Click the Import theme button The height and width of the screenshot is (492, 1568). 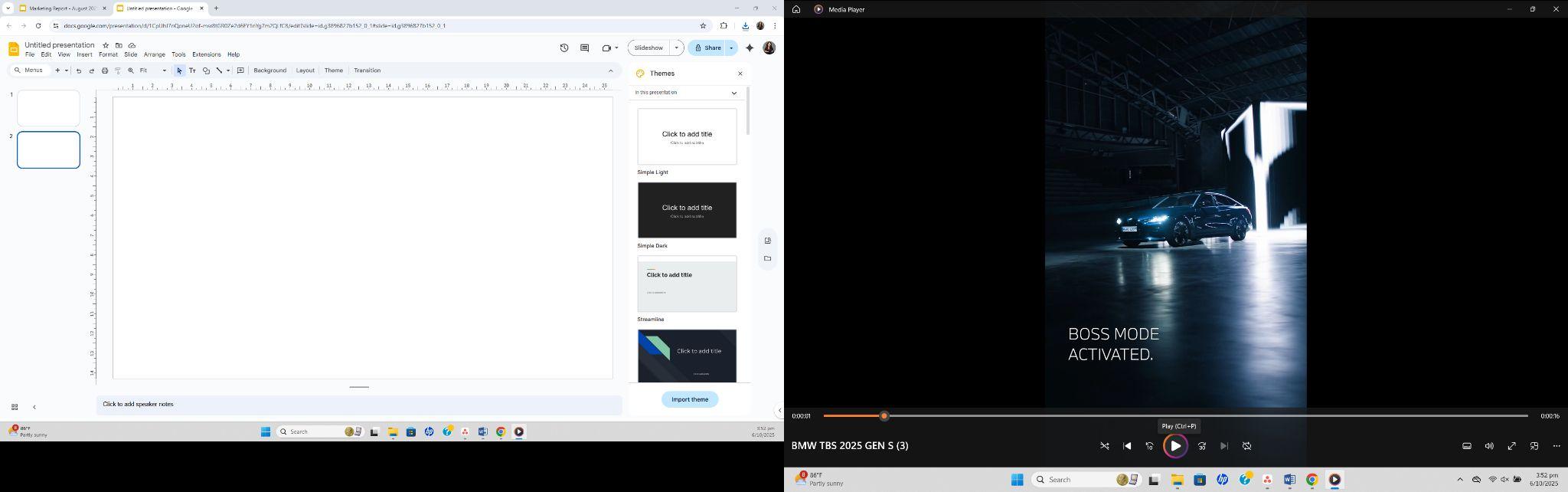pos(690,399)
